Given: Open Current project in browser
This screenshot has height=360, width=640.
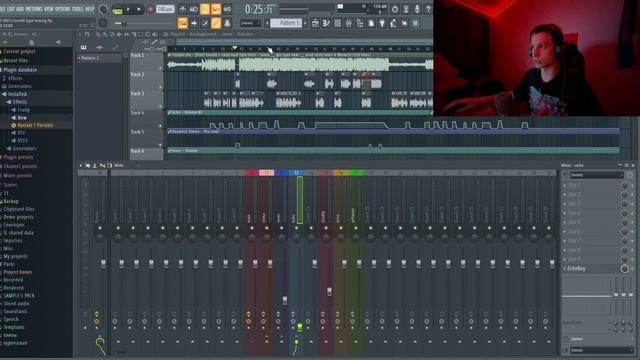Looking at the screenshot, I should coord(19,51).
